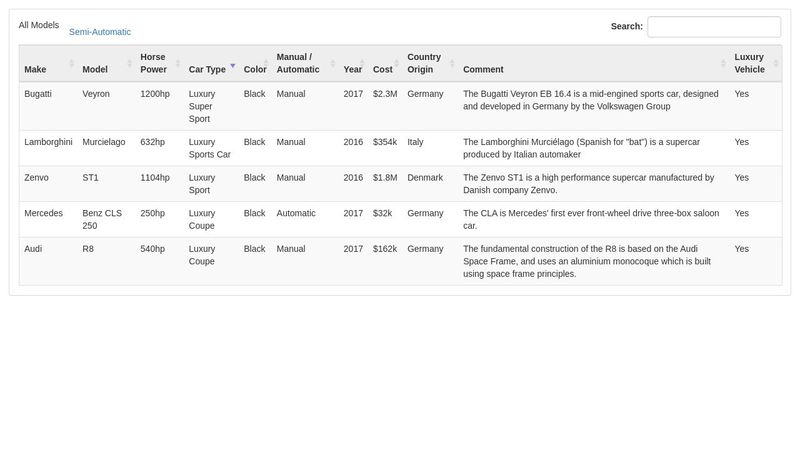Sort by the Comment header label

point(483,69)
